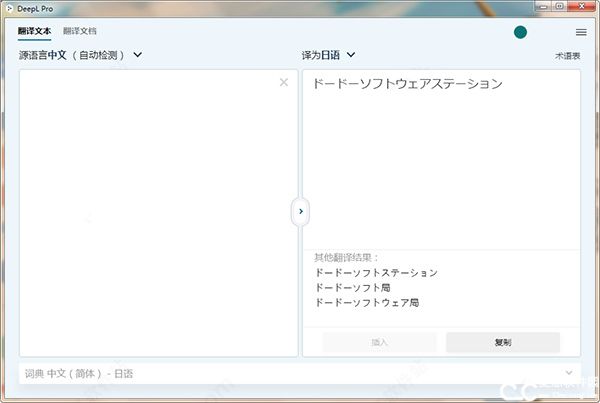The image size is (600, 403).
Task: Select alternative ドードーソフトウェア局
Action: click(x=367, y=302)
